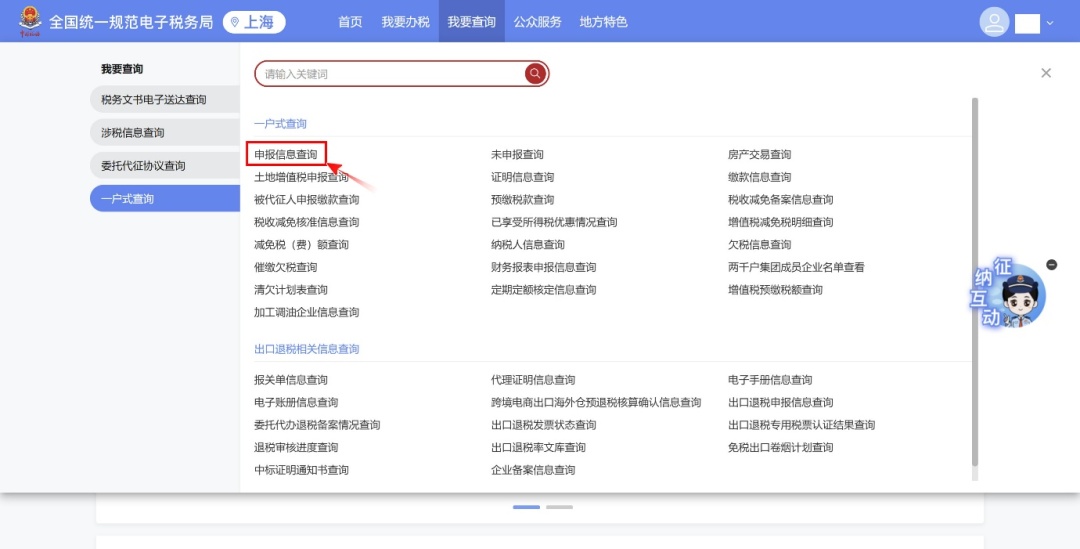Go to the 首页 tab

click(x=350, y=22)
